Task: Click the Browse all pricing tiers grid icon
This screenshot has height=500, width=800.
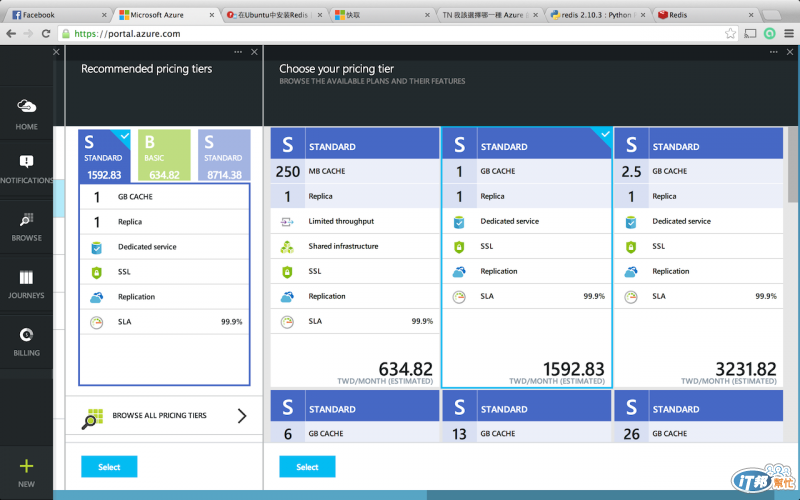Action: (x=92, y=418)
